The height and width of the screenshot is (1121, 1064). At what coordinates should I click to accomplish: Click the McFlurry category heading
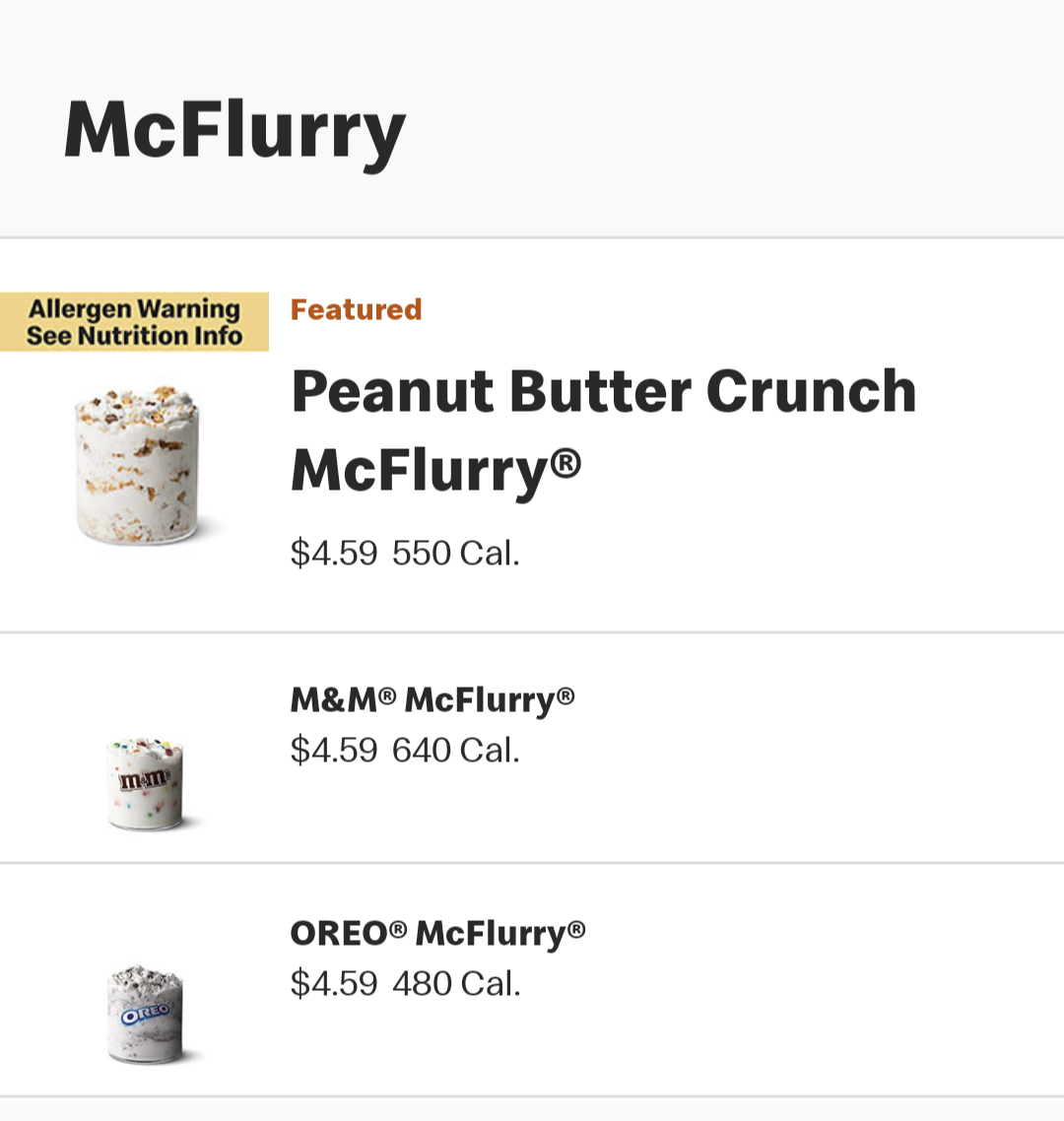pyautogui.click(x=234, y=132)
